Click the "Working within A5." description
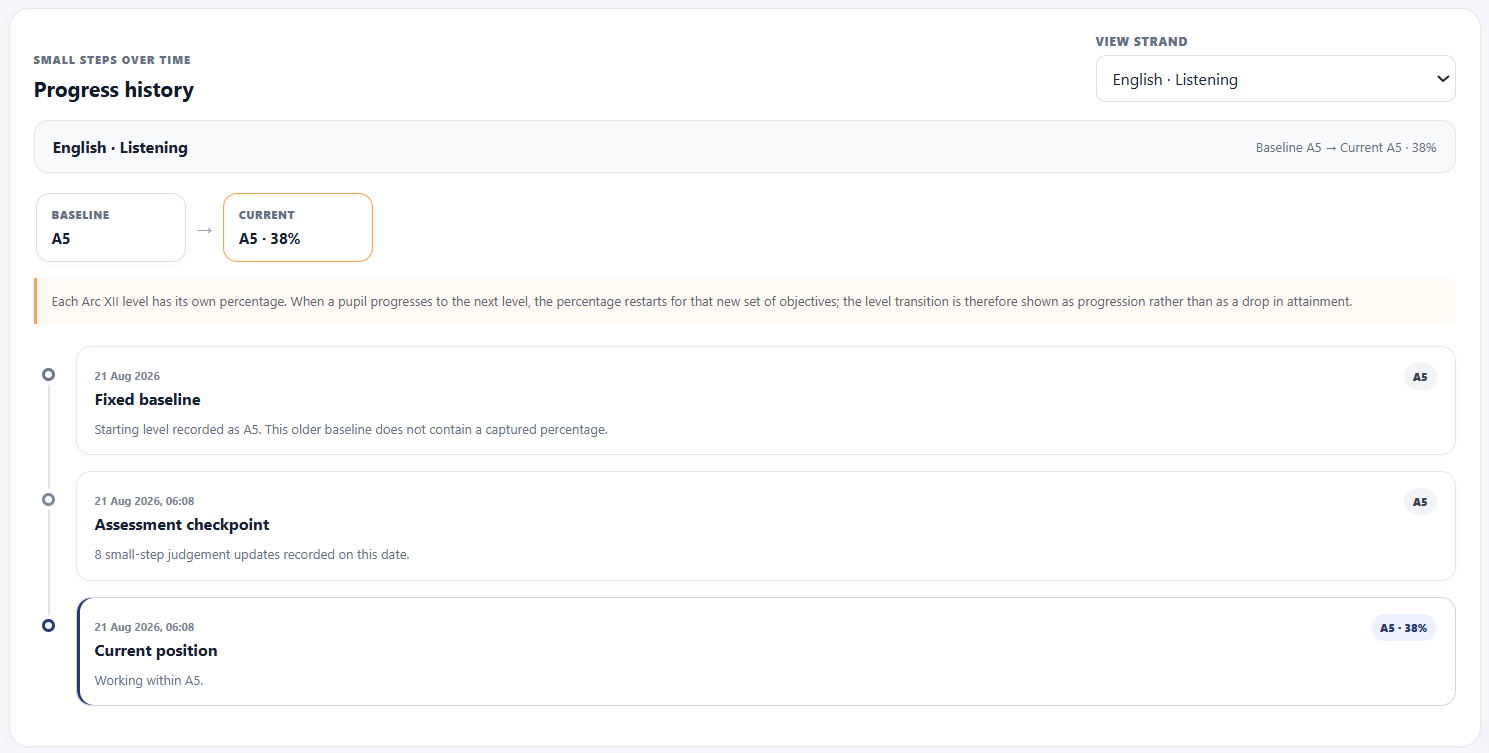 [x=149, y=681]
